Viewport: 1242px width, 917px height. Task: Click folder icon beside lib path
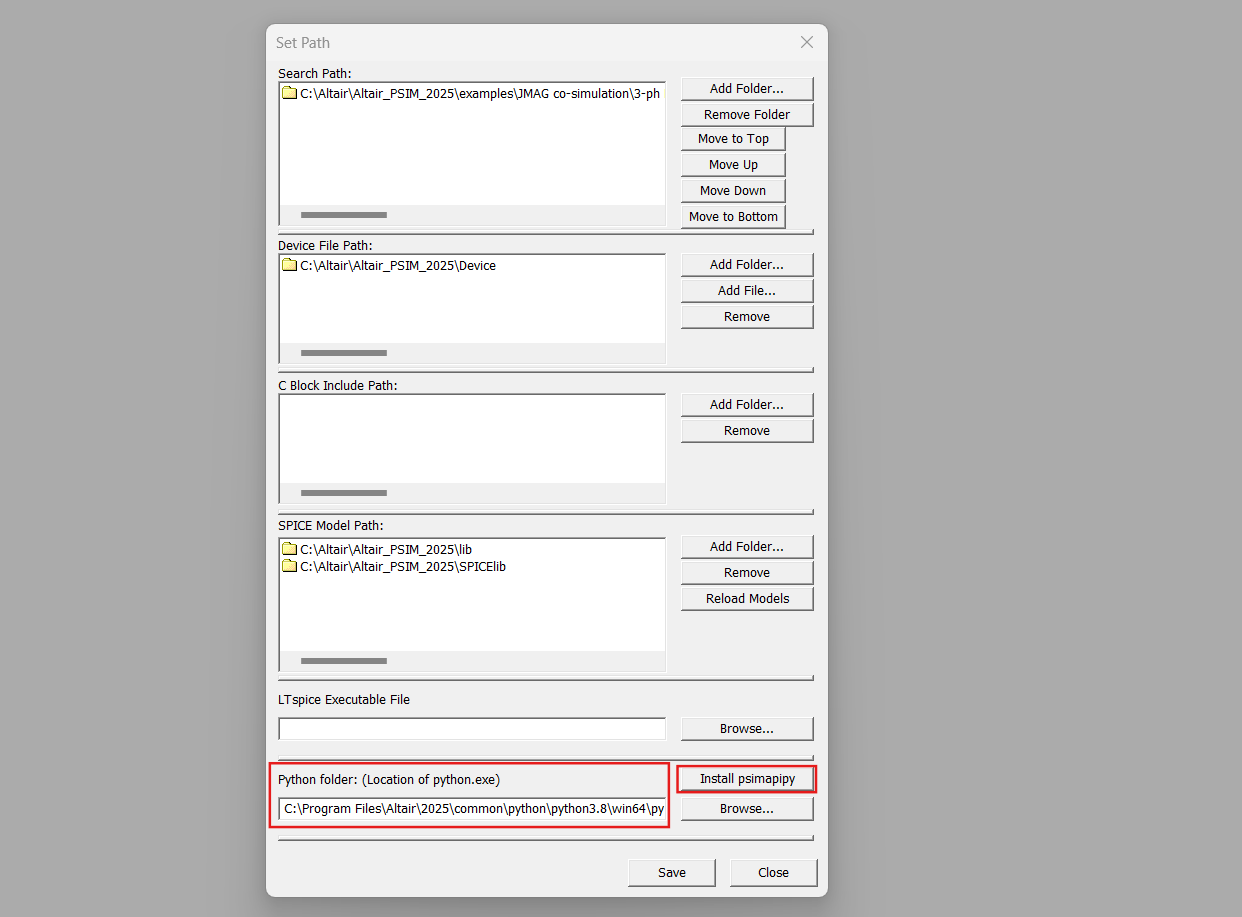(x=290, y=549)
